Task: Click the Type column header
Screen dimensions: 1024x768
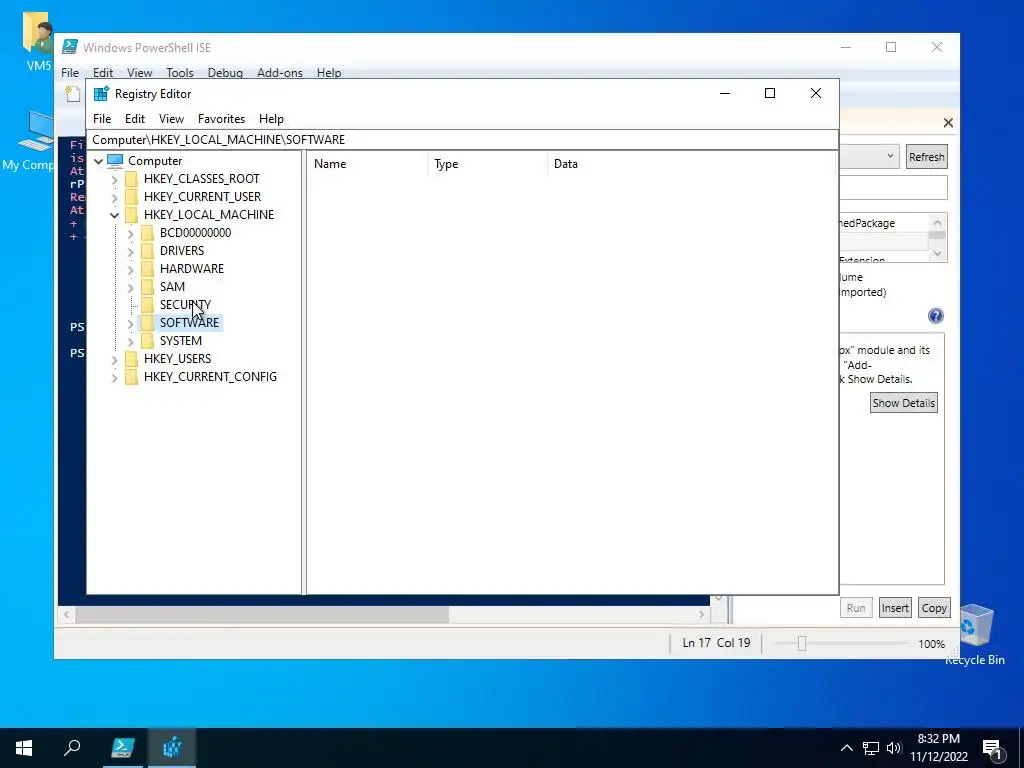Action: [488, 164]
